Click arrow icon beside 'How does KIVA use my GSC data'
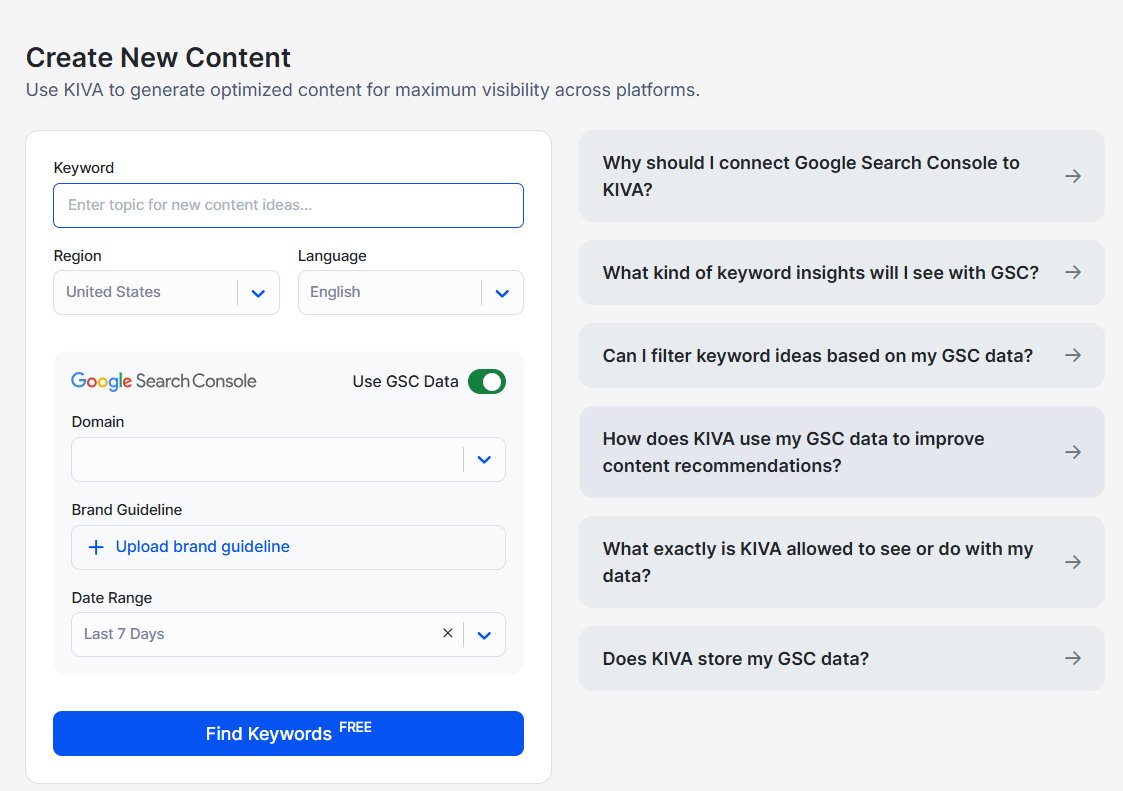 coord(1073,452)
